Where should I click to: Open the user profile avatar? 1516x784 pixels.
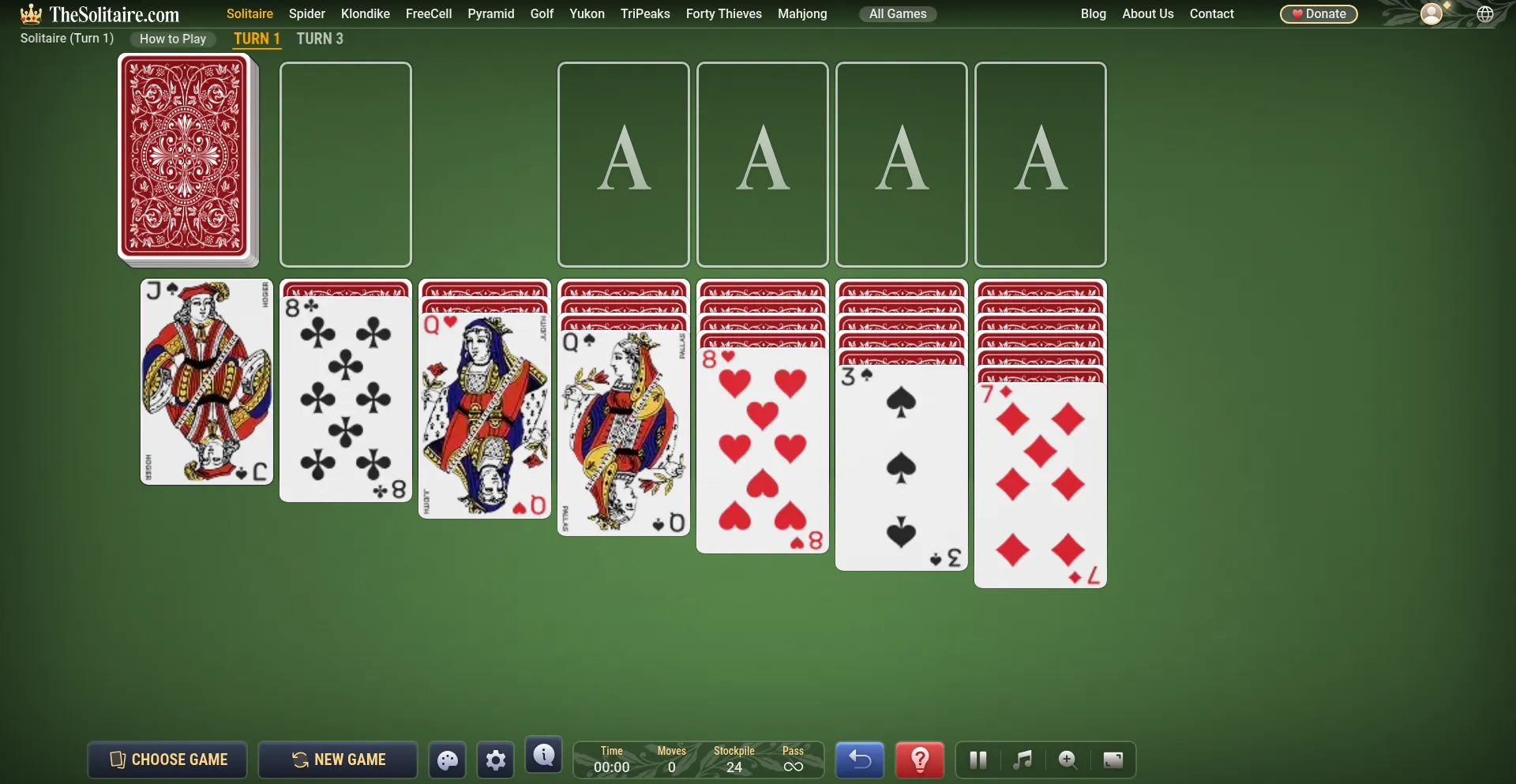[x=1431, y=14]
